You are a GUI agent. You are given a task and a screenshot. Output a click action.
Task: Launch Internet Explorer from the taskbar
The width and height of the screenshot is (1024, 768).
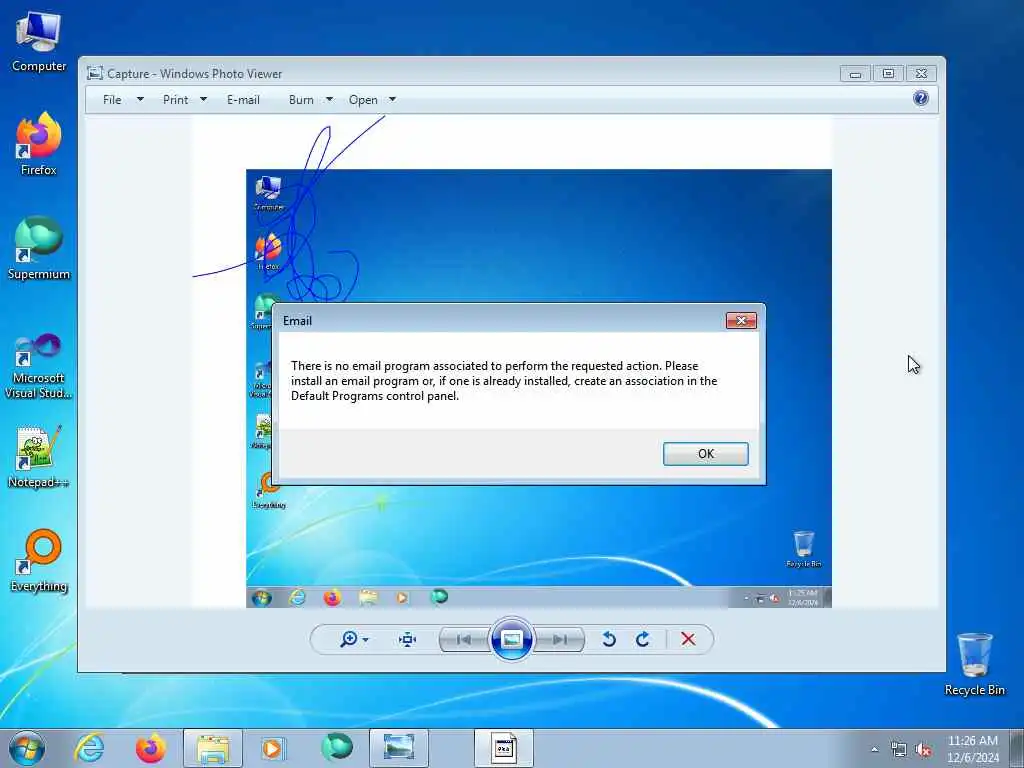[89, 748]
